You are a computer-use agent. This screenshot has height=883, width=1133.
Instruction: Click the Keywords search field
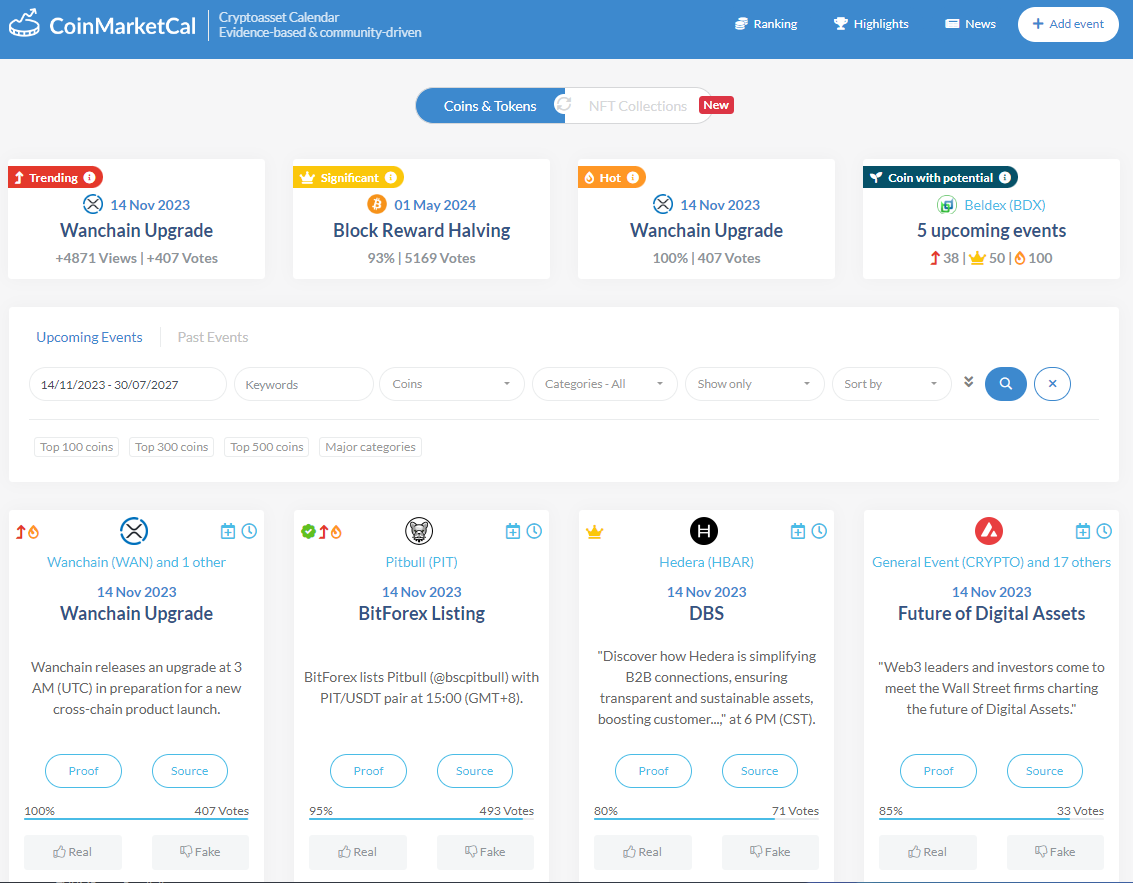pos(303,384)
